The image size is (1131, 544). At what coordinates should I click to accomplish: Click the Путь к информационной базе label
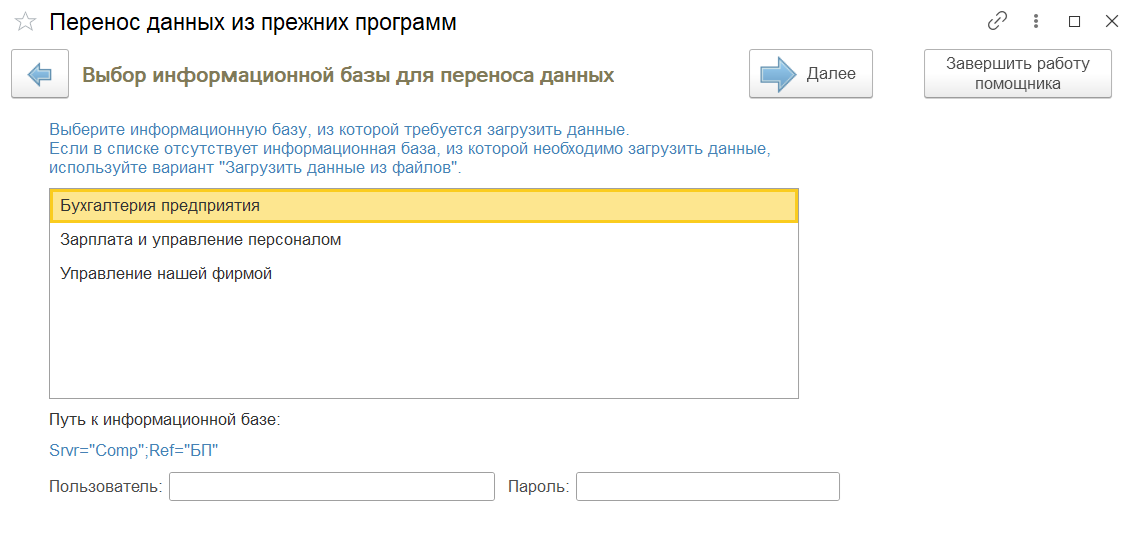coord(164,419)
